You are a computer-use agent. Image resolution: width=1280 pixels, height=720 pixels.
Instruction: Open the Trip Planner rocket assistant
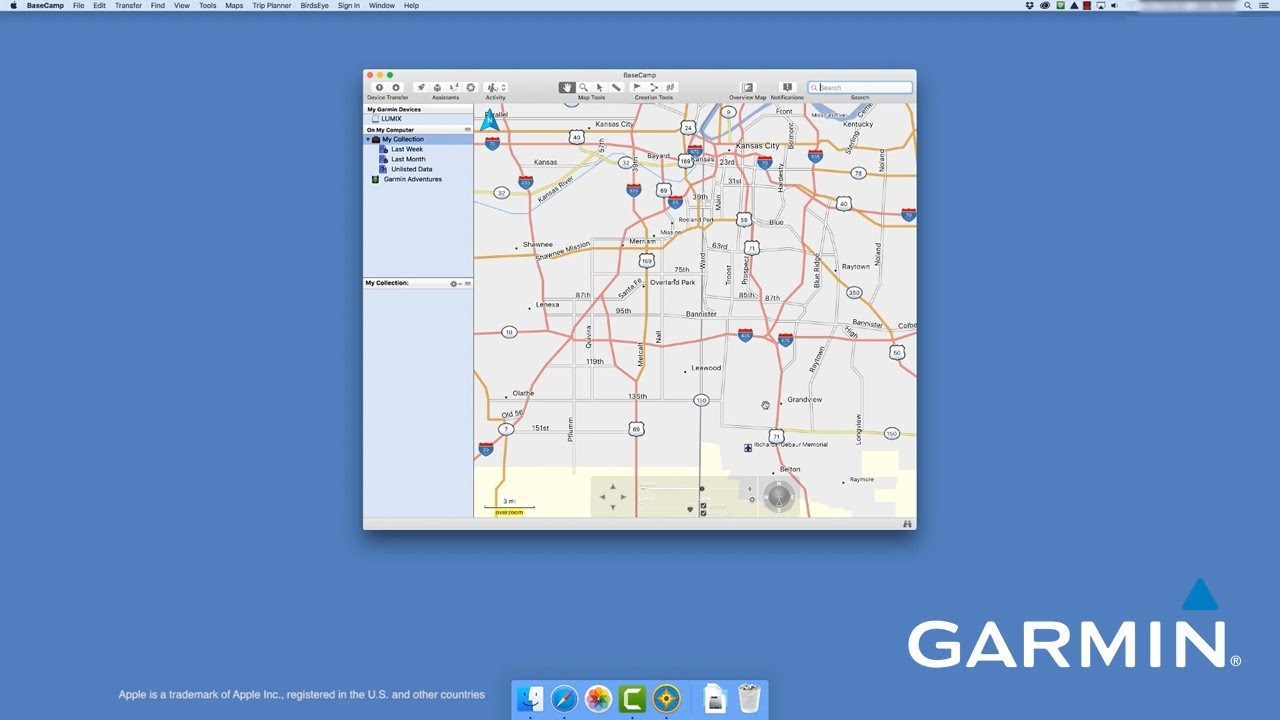point(421,88)
